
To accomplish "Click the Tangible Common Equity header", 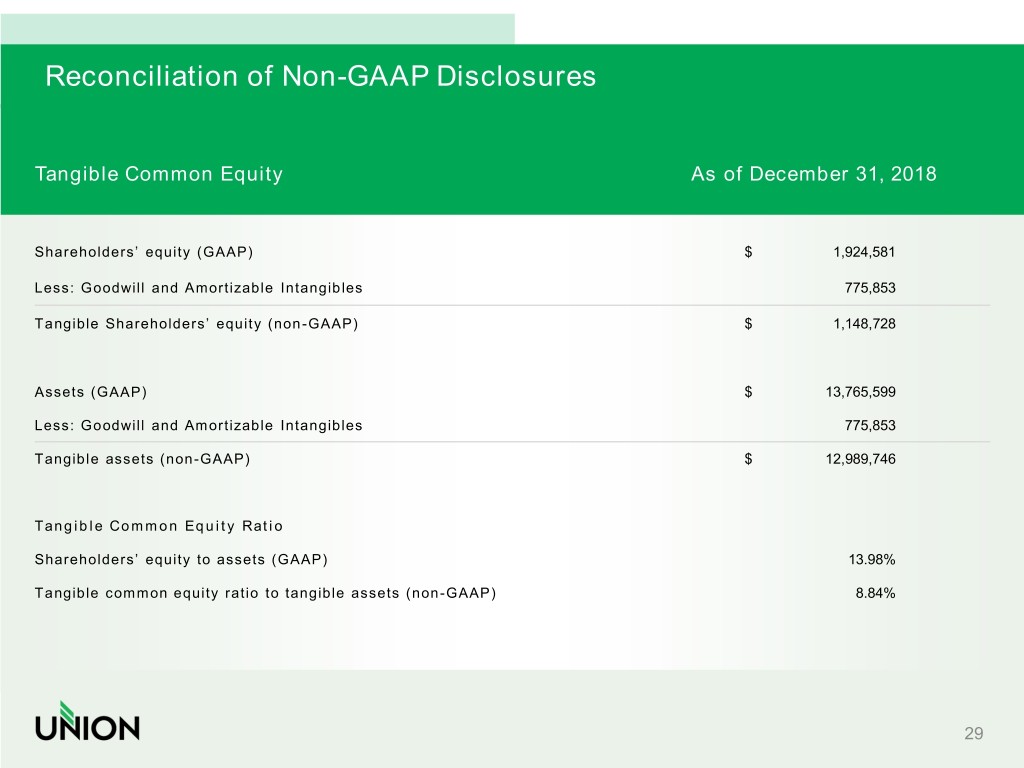I will click(x=159, y=175).
